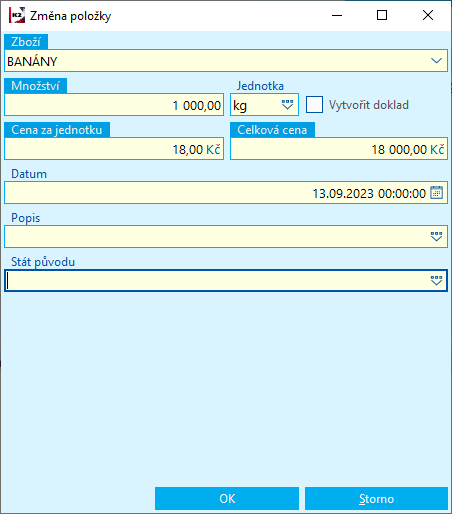Click the Celková cena label

(x=272, y=130)
